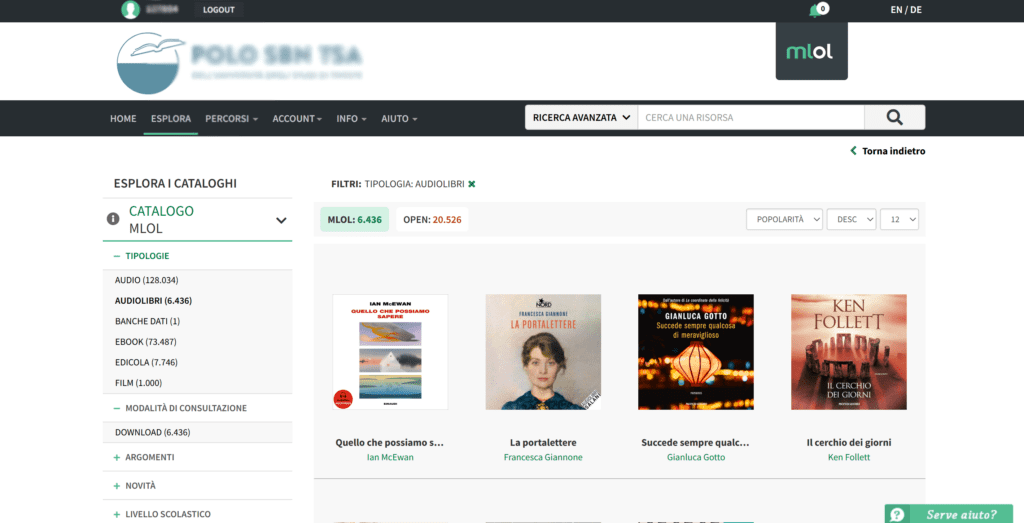Collapse the Tipologie filter section
Viewport: 1024px width, 523px height.
pyautogui.click(x=146, y=256)
